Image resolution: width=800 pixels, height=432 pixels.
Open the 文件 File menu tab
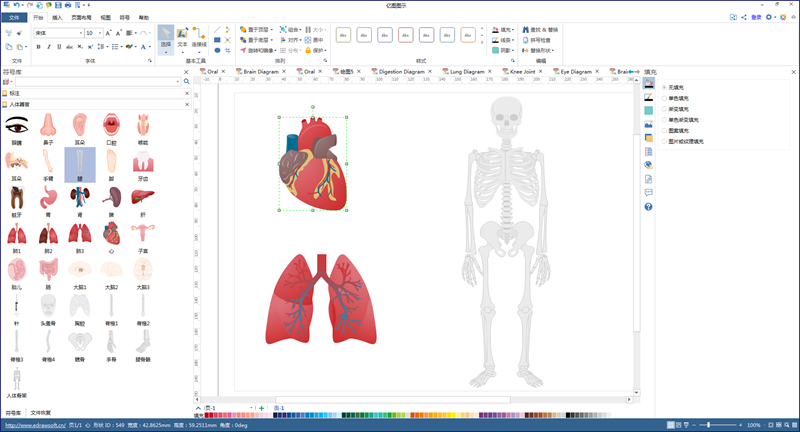pos(14,17)
